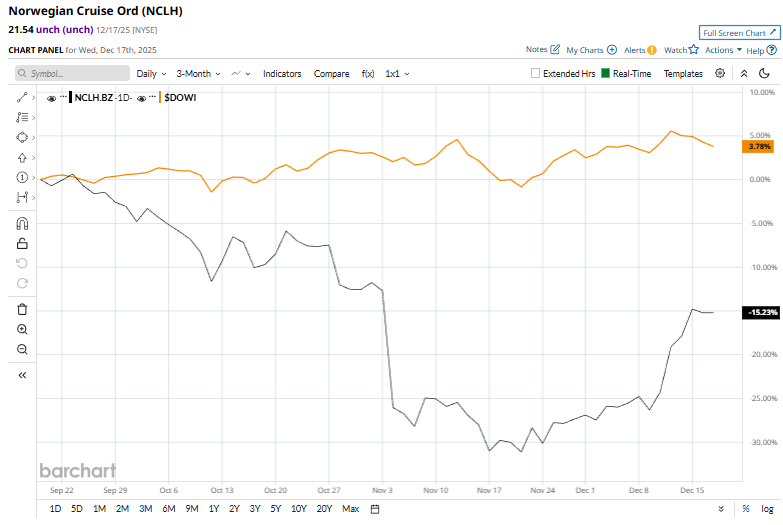Zoom out with the magnifier minus
783x525 pixels.
coord(22,349)
